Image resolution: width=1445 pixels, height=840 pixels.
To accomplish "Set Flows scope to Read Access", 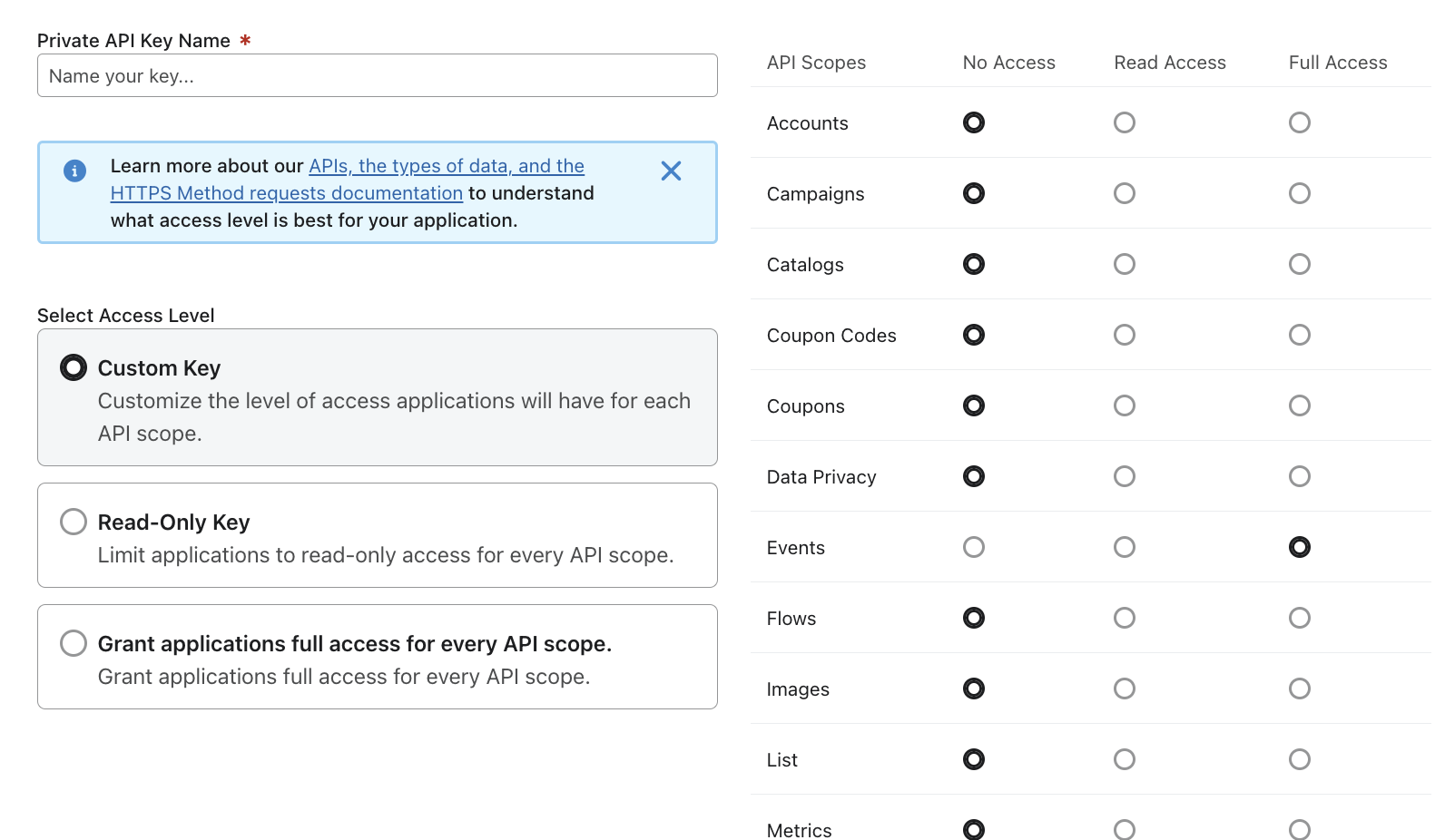I will tap(1125, 618).
